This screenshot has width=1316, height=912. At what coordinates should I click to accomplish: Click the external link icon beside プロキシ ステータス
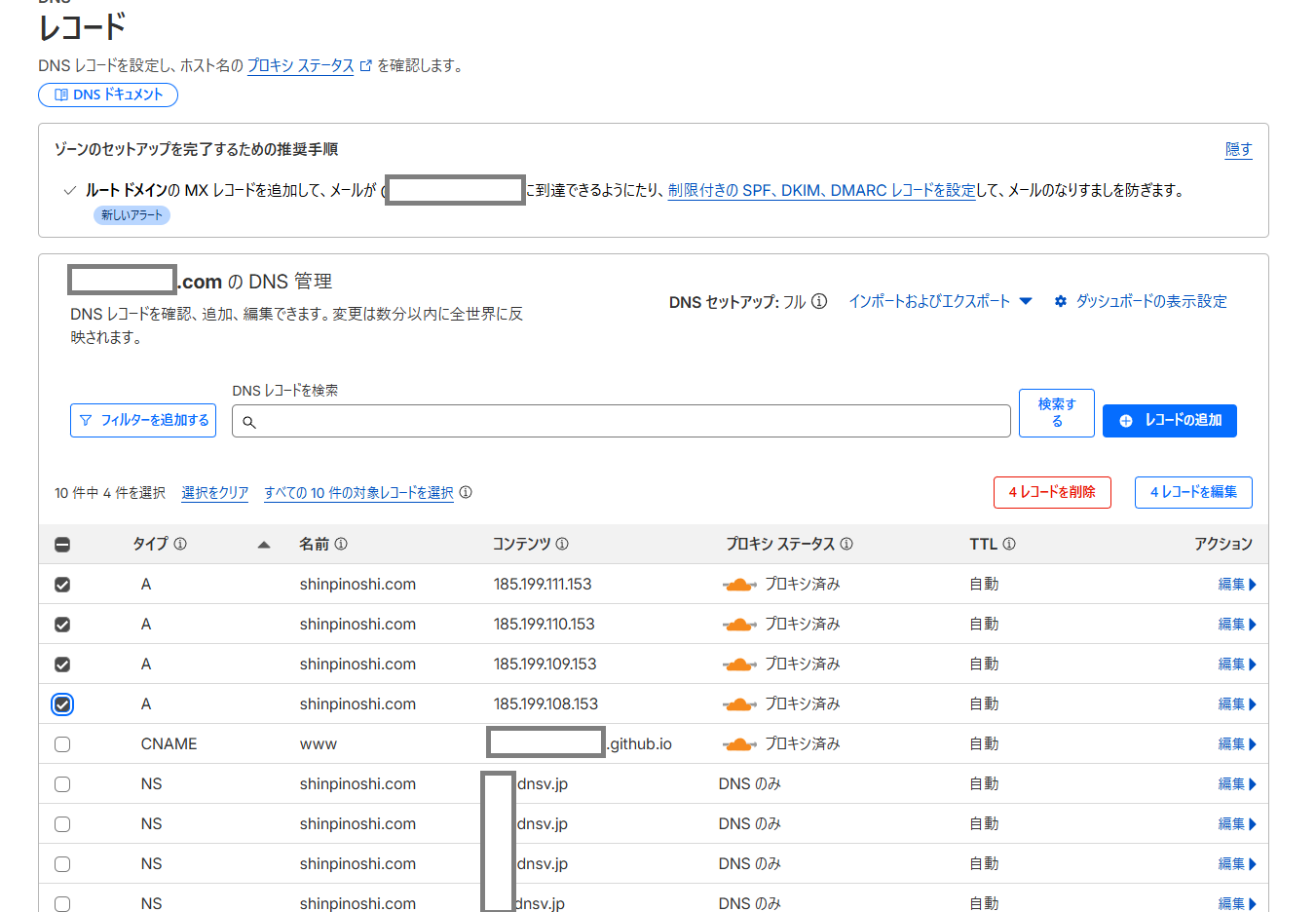pyautogui.click(x=366, y=66)
